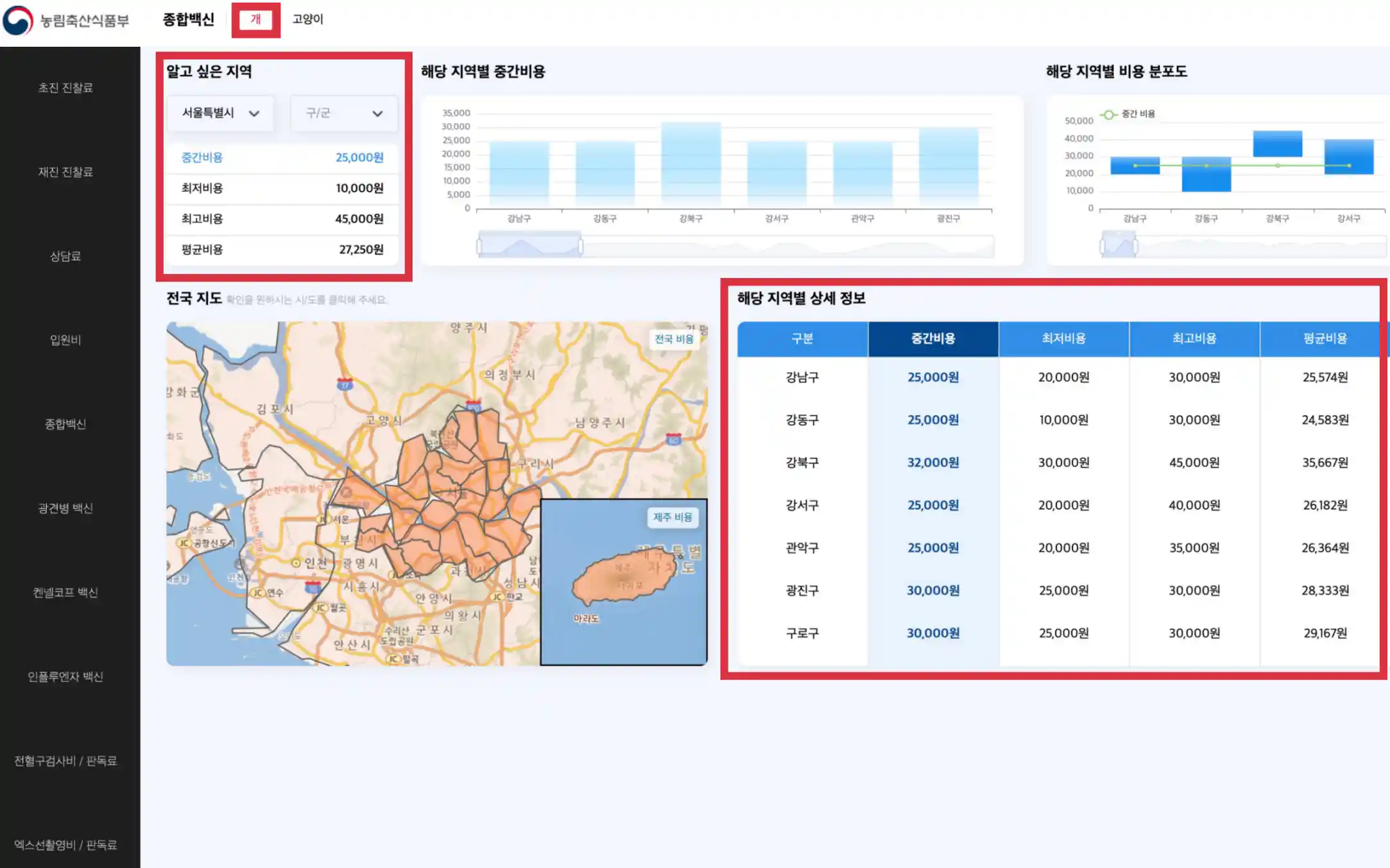Click the 강동구 box in distribution chart
This screenshot has height=868, width=1390.
tap(1206, 174)
